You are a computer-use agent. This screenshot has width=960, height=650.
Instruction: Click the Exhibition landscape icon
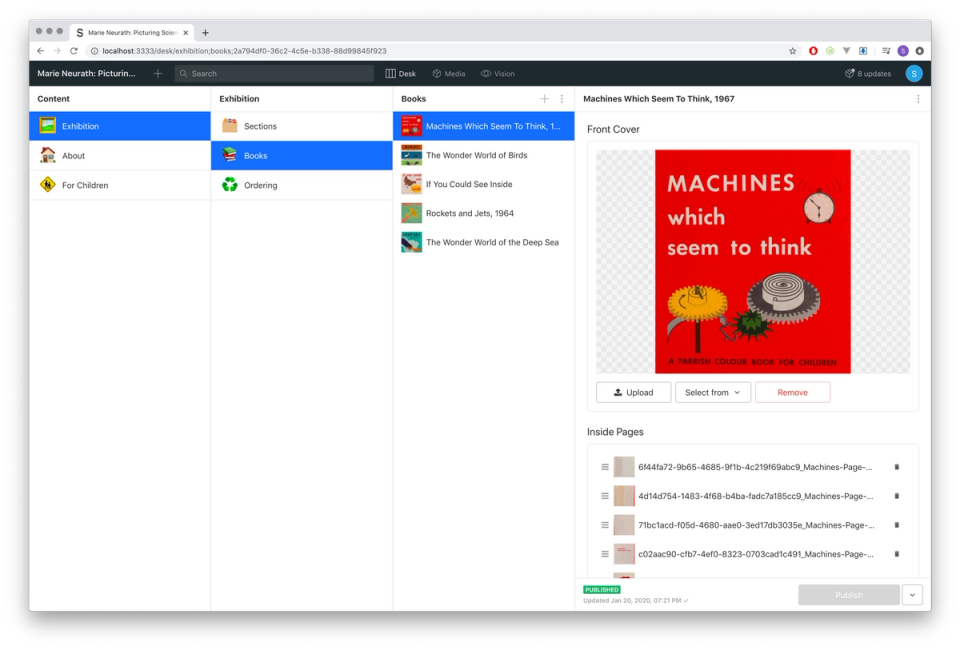(48, 125)
